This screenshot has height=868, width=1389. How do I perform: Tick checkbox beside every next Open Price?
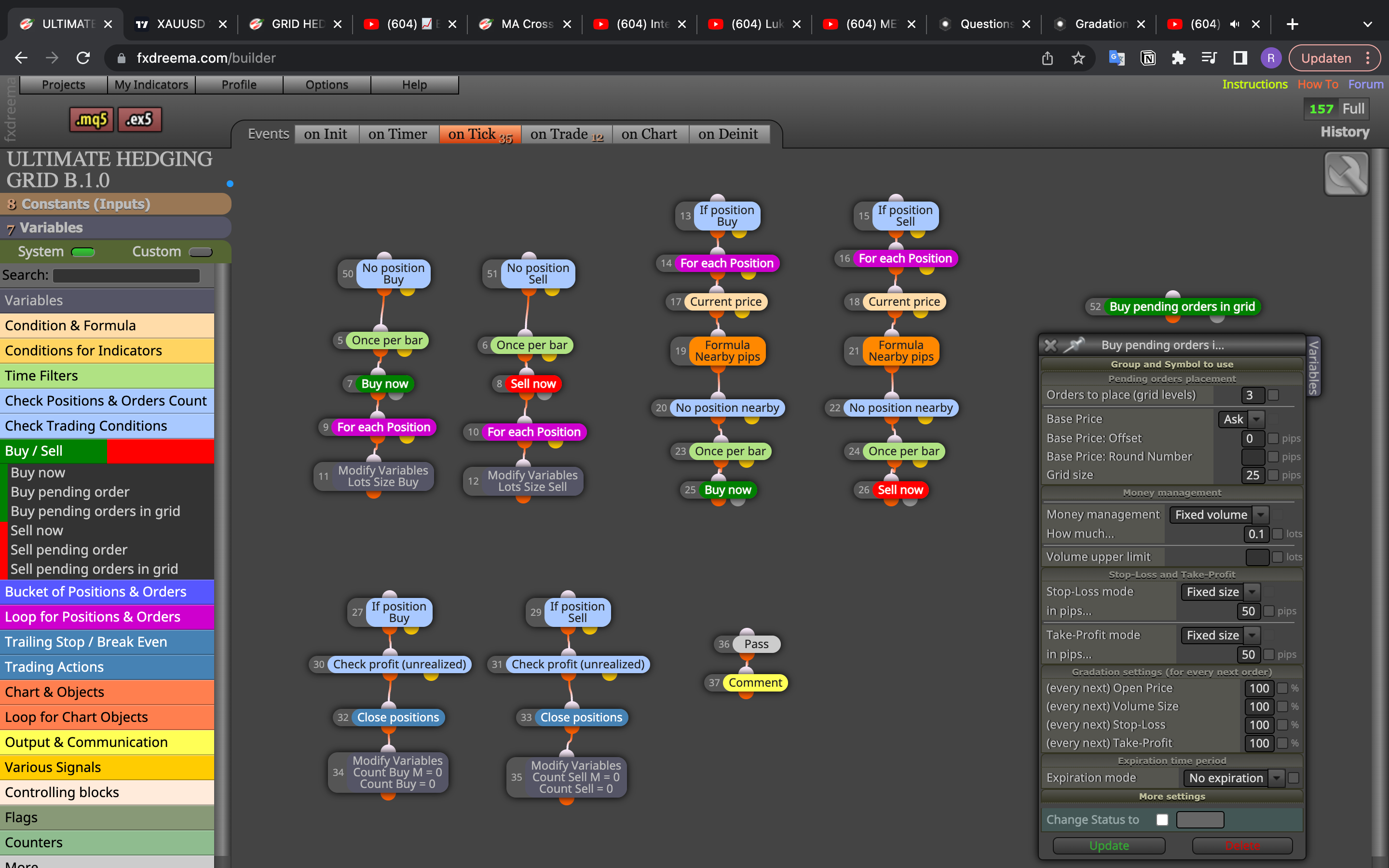[1282, 688]
